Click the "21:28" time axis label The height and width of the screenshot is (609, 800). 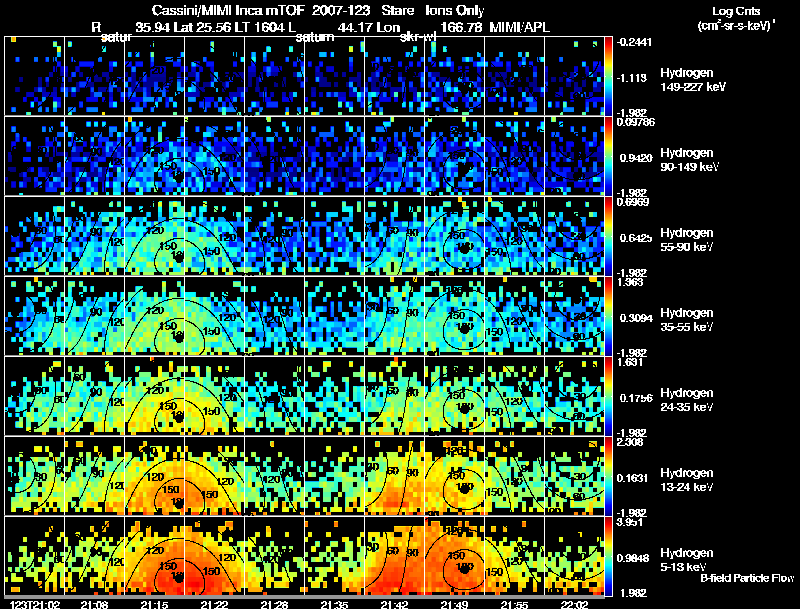coord(274,604)
